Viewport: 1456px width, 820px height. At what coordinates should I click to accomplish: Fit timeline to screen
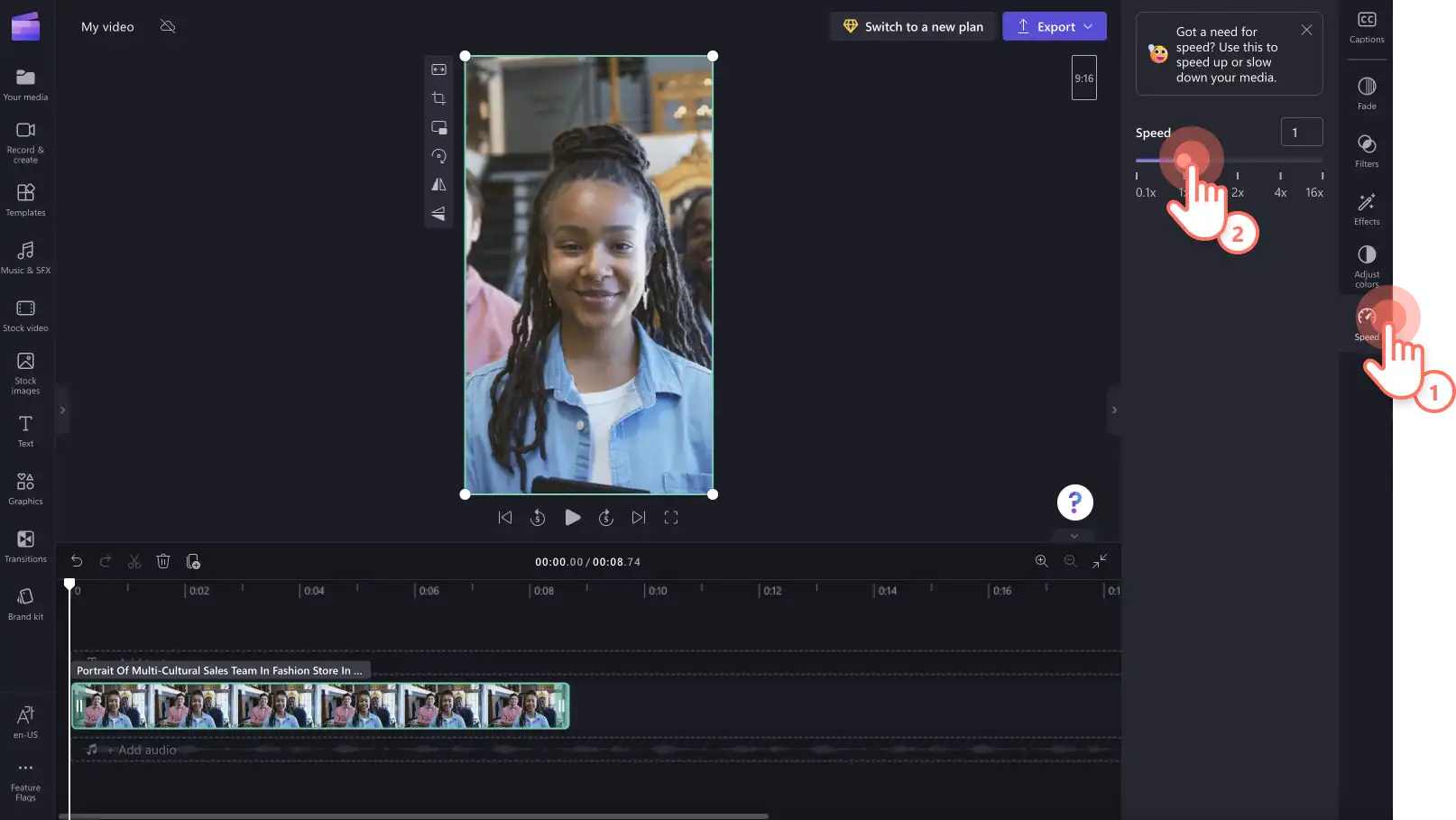click(x=1100, y=561)
